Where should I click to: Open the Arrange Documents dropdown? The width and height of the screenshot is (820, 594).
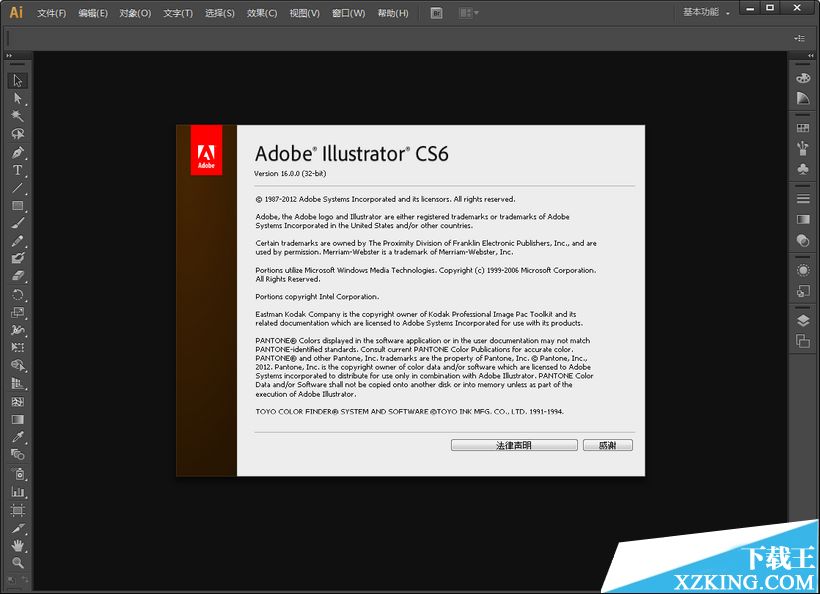point(469,13)
